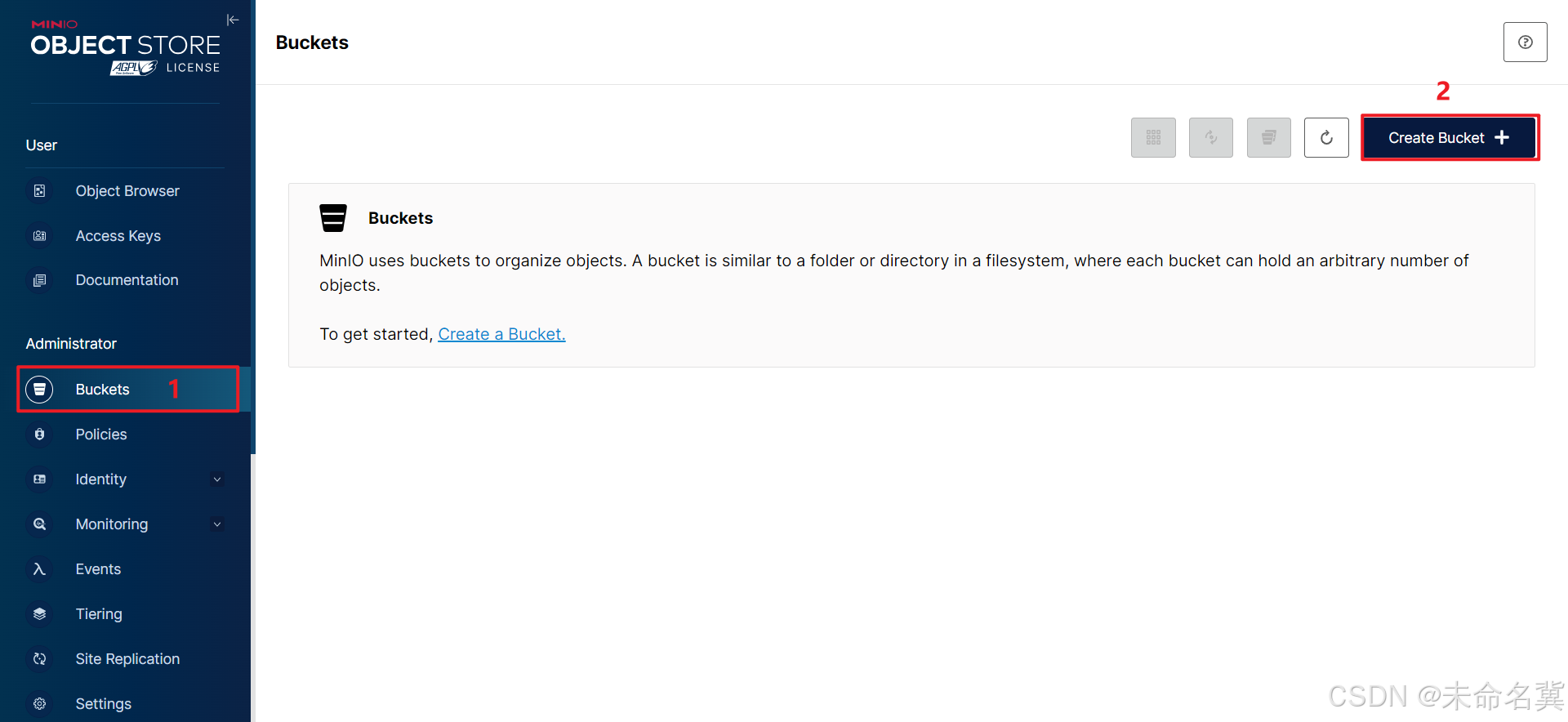
Task: Click the Access Keys icon
Action: coord(39,236)
